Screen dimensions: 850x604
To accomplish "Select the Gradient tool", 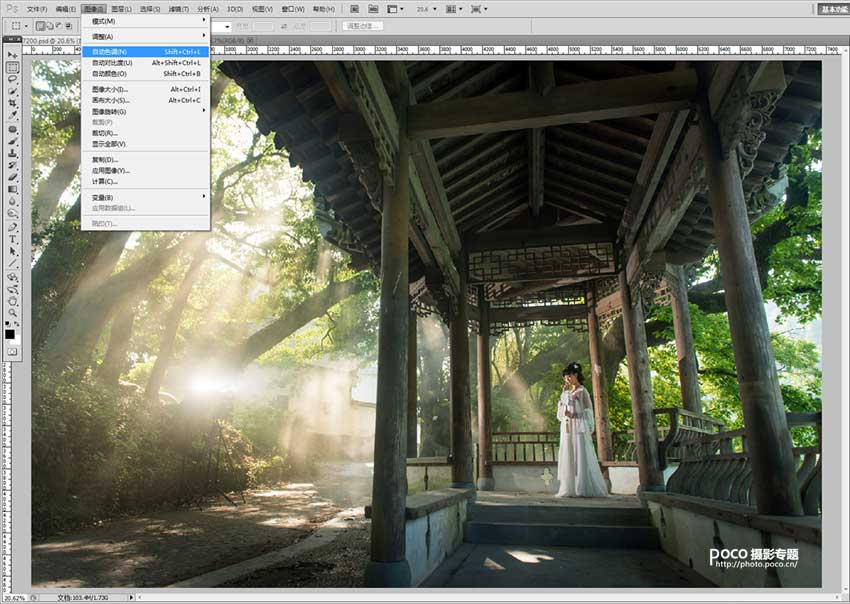I will pyautogui.click(x=13, y=190).
